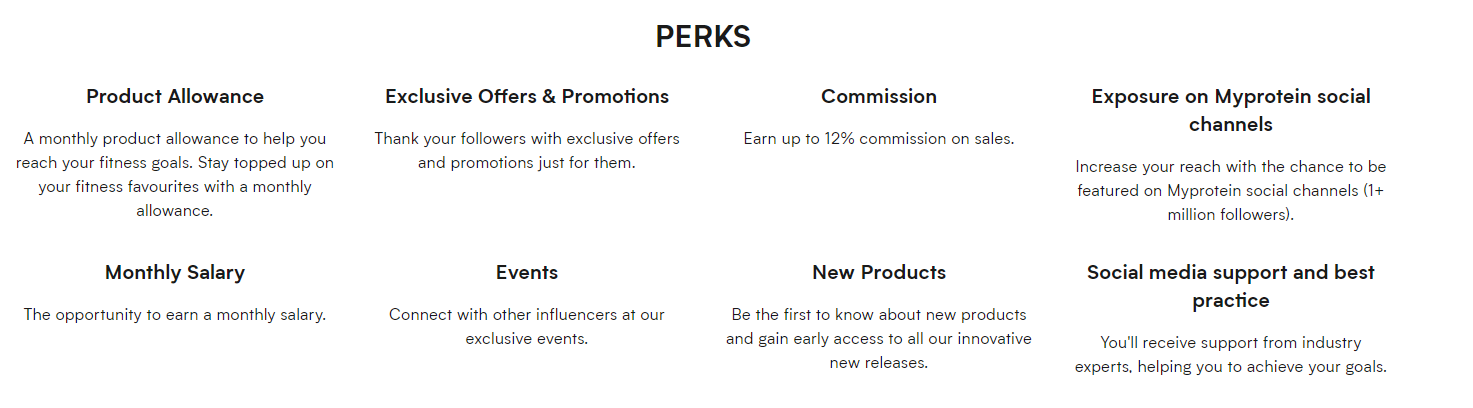Screen dimensions: 1473x408
Task: Click Exposure on Myprotein social channels heading
Action: pos(1231,111)
